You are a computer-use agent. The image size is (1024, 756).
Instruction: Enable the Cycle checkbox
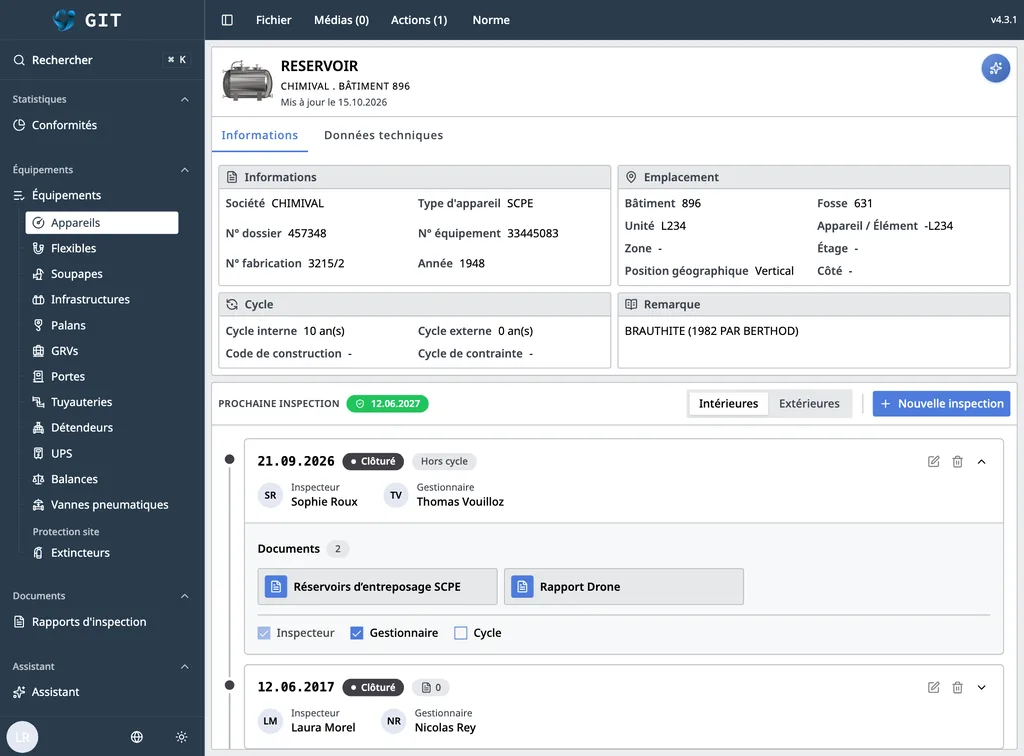point(460,633)
